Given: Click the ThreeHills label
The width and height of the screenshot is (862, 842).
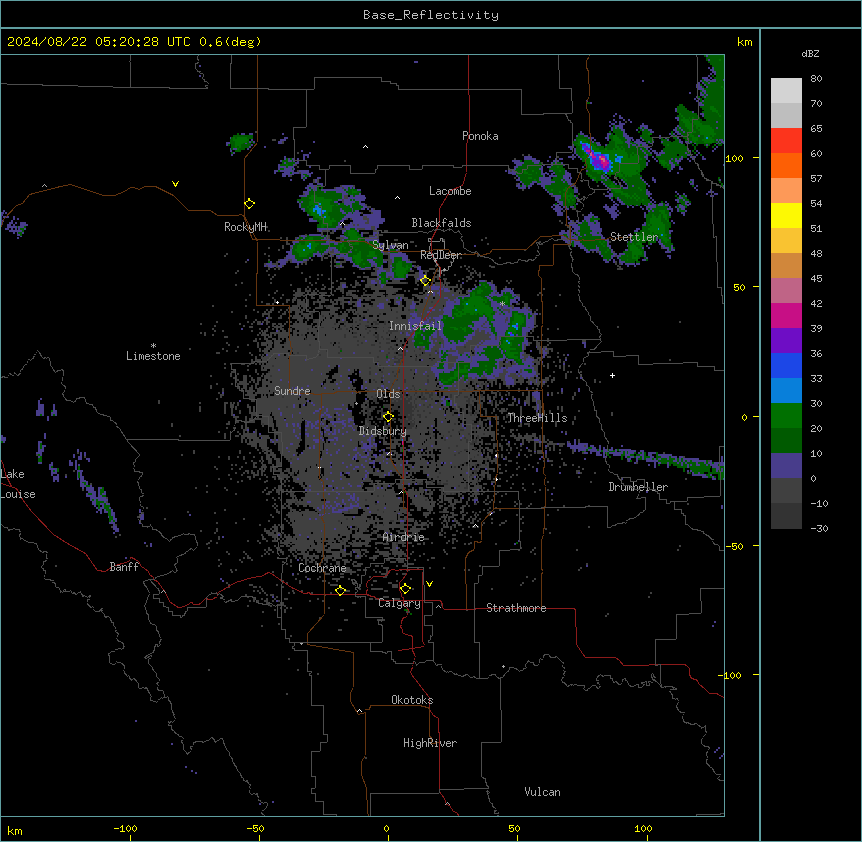Looking at the screenshot, I should coord(537,418).
